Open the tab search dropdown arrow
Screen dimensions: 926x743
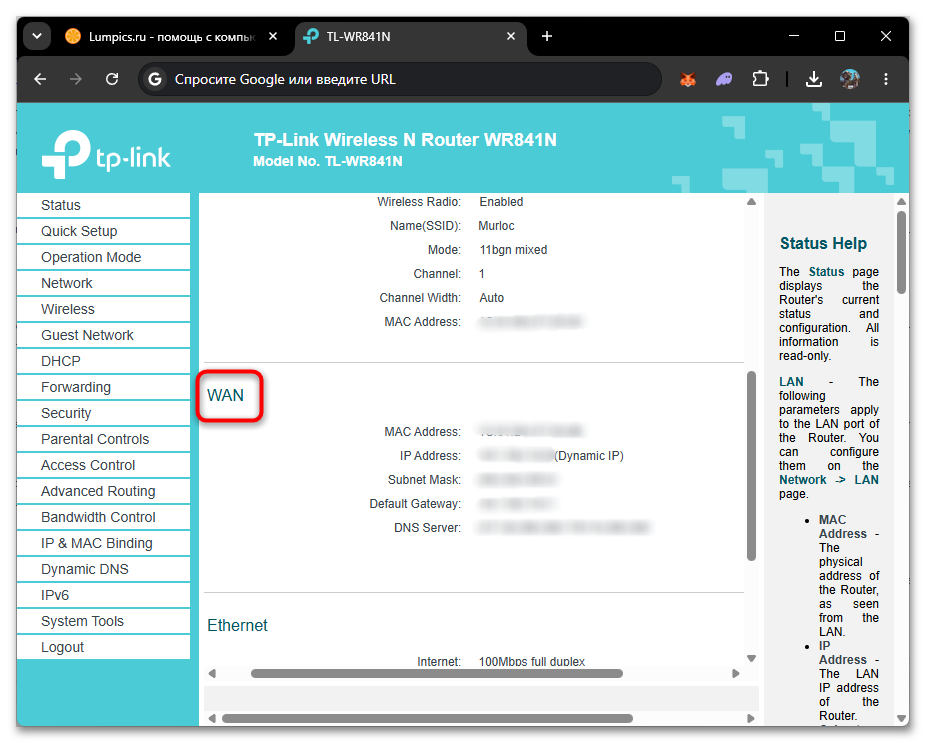37,36
